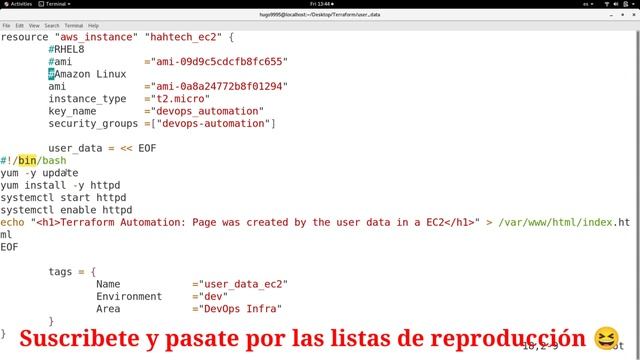Open the 'es' keyboard layout selector
Image resolution: width=640 pixels, height=360 pixels.
point(588,4)
